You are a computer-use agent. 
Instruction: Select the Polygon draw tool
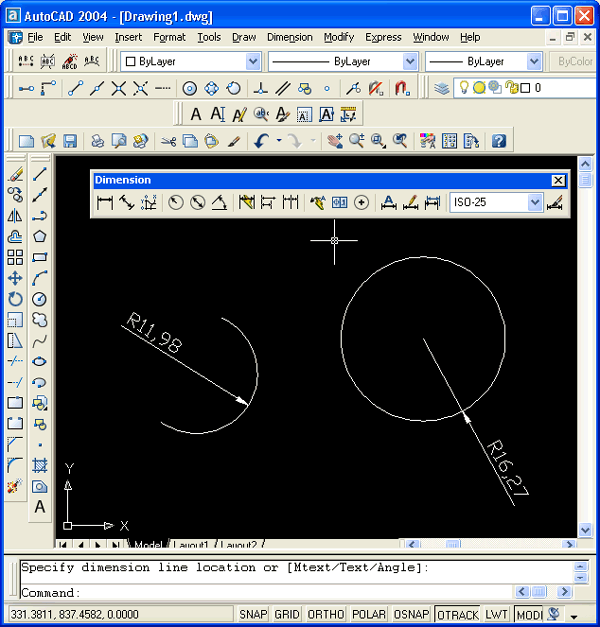coord(40,236)
